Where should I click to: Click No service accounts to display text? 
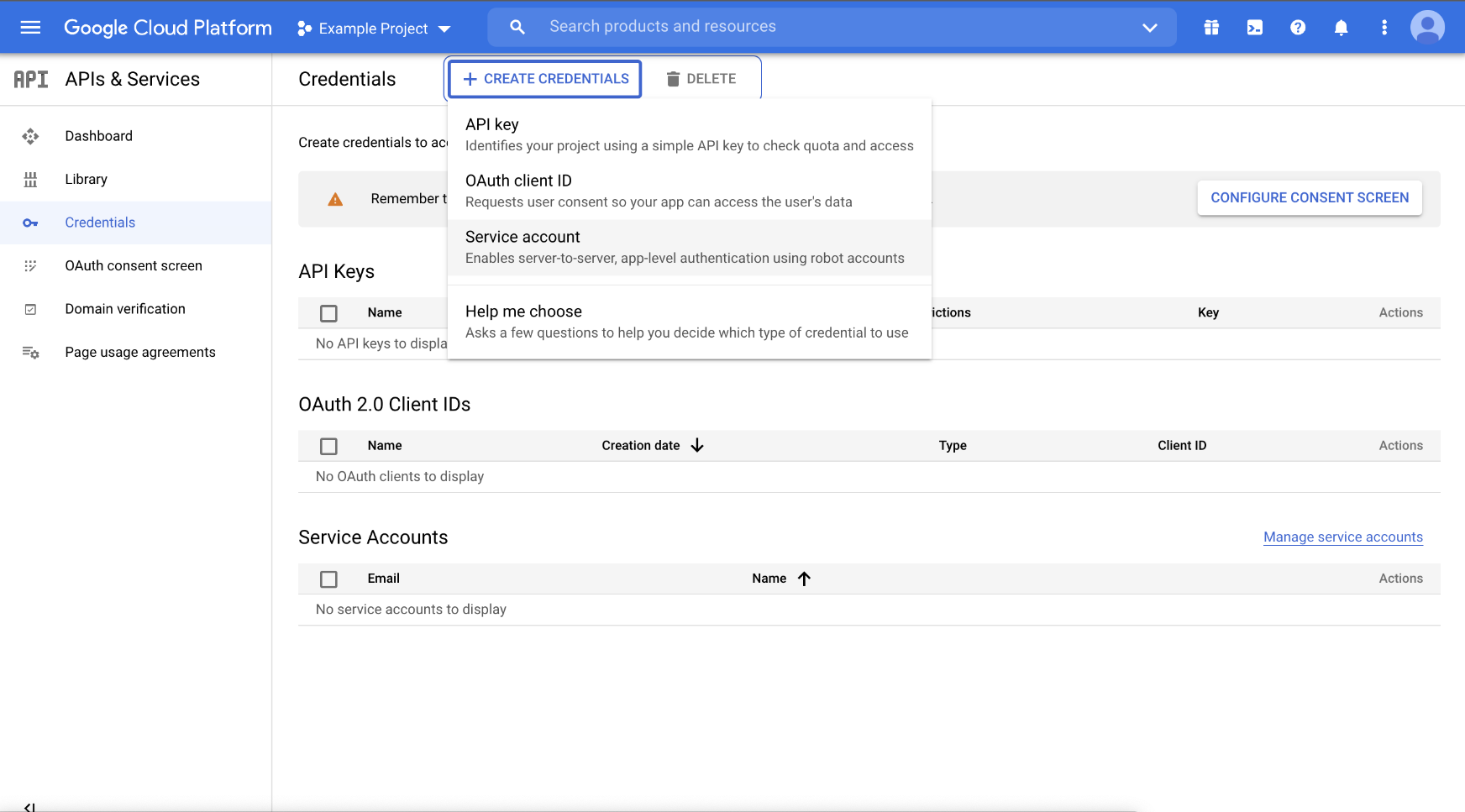tap(411, 610)
